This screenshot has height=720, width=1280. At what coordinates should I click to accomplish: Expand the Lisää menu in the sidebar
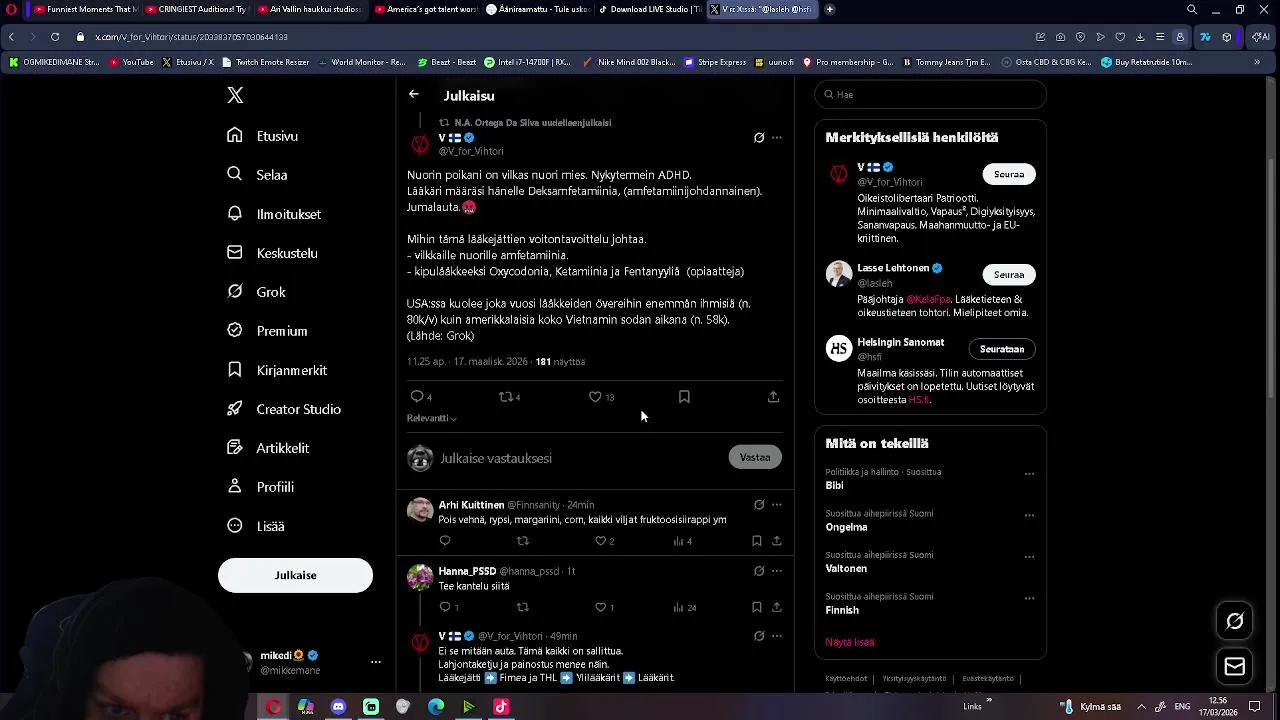256,525
